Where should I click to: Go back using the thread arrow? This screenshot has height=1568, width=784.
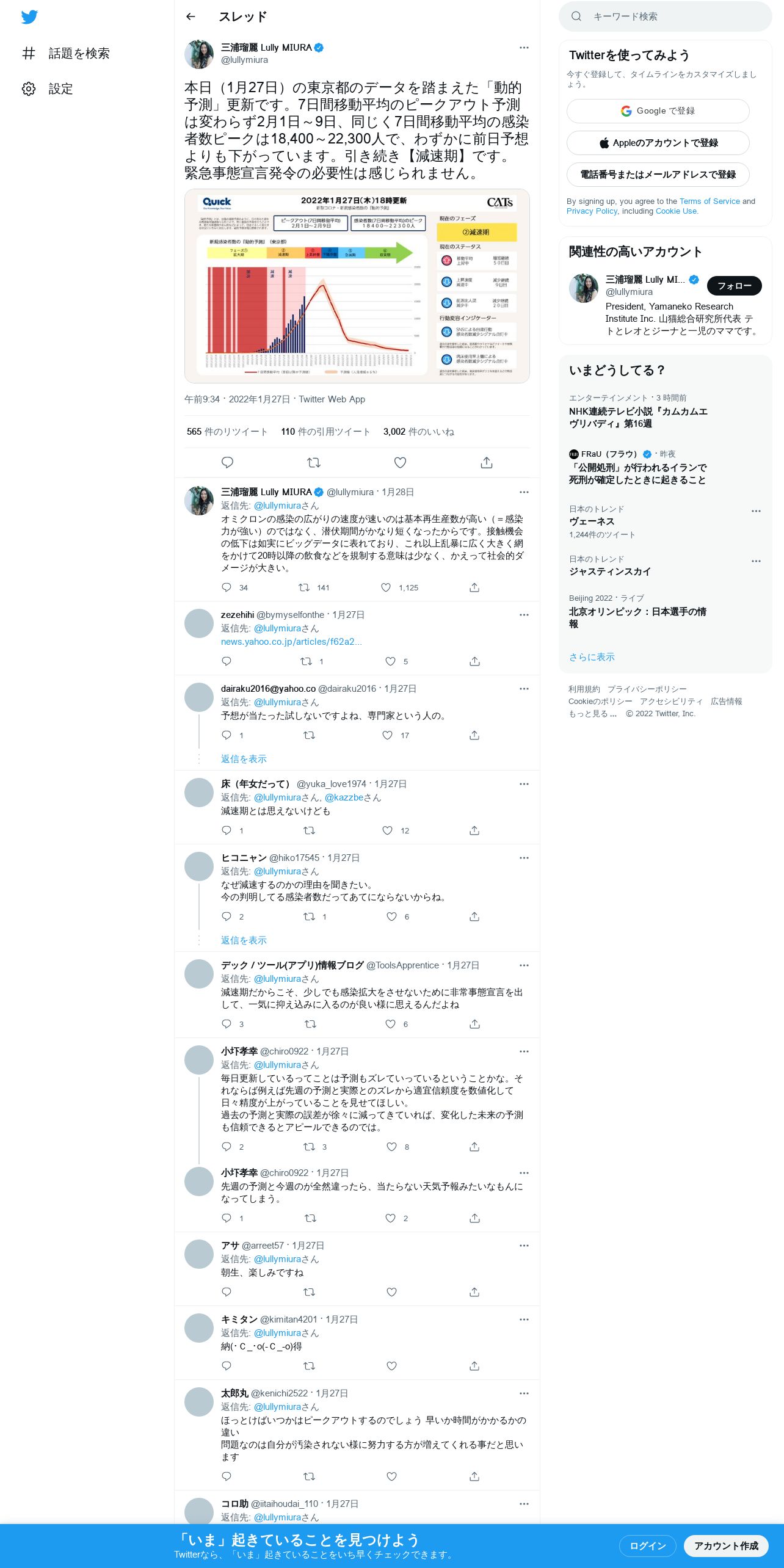(191, 17)
